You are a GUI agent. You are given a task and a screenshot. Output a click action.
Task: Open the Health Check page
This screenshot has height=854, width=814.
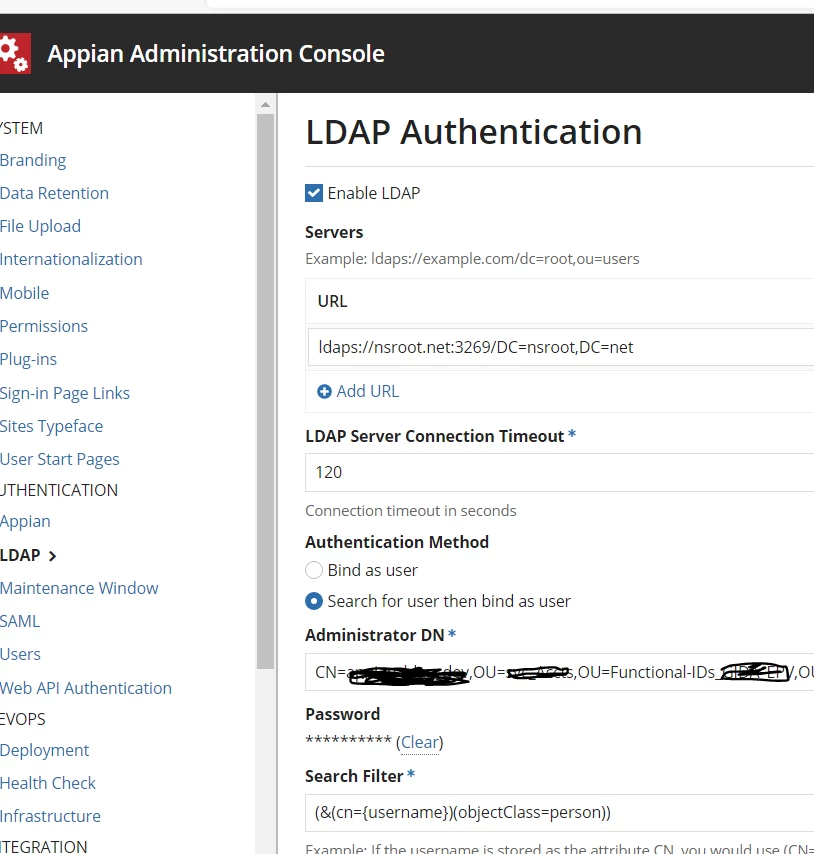coord(47,783)
